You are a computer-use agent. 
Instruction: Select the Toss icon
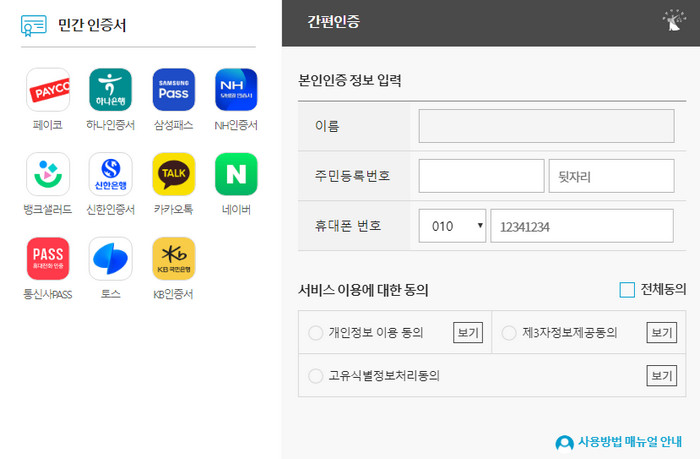110,259
